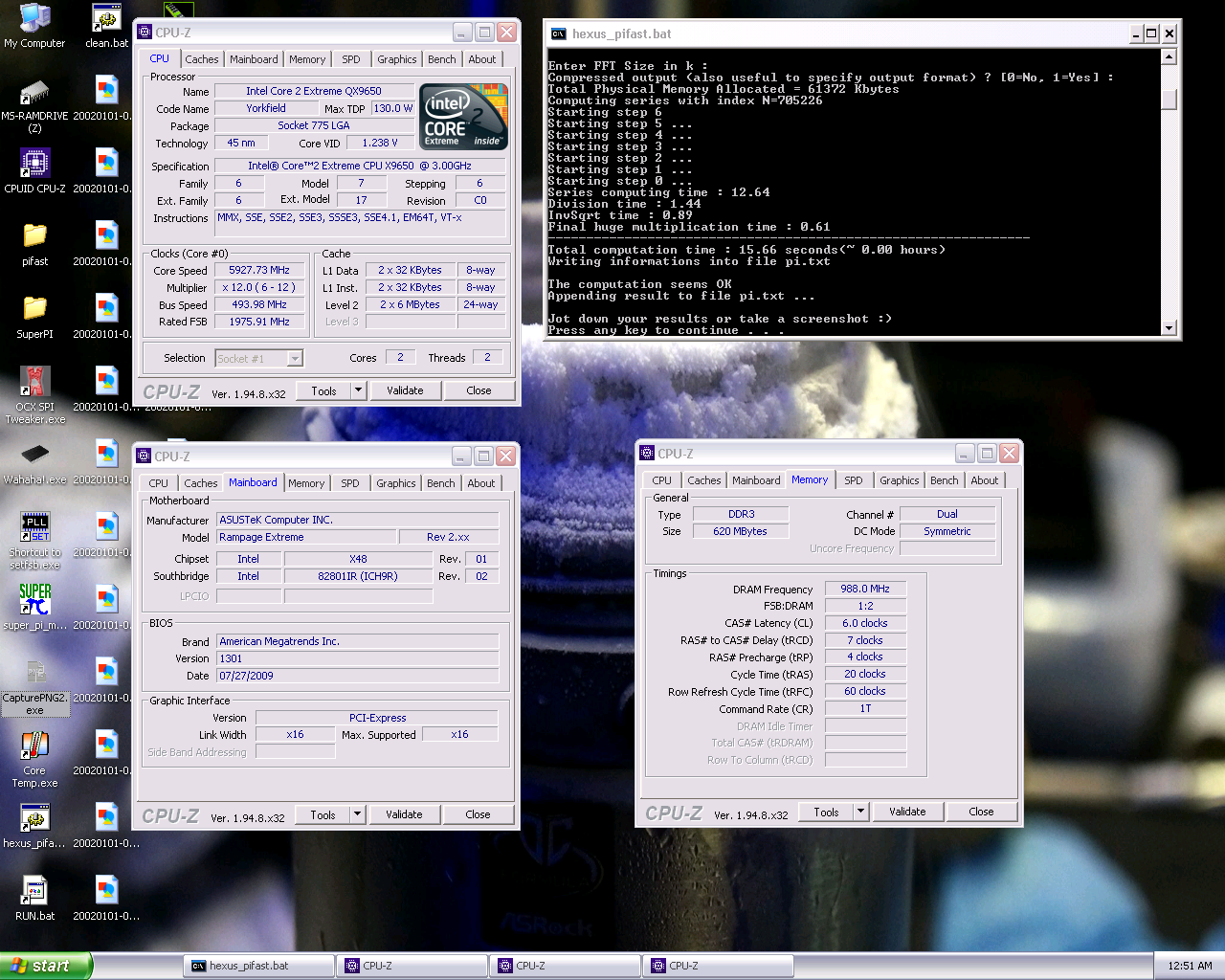The width and height of the screenshot is (1225, 980).
Task: Click Validate in the CPU-tab window
Action: click(x=405, y=390)
